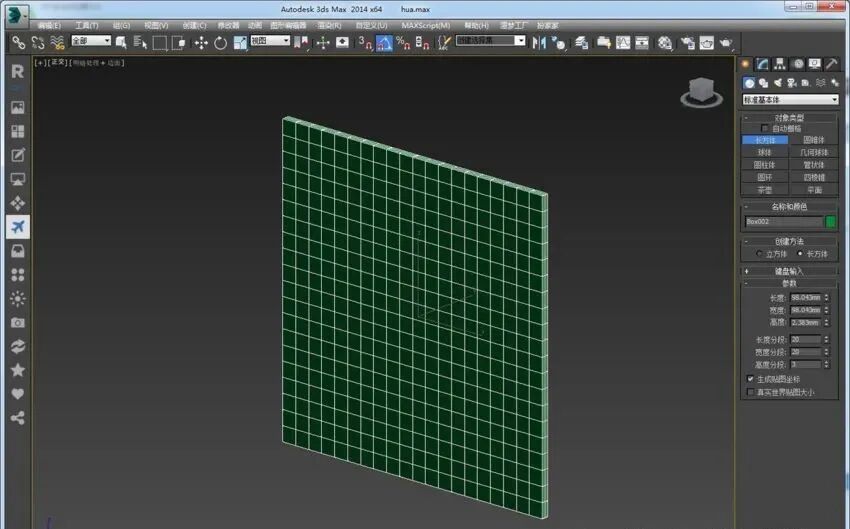Switch to the Motion command panel tab

pos(797,64)
